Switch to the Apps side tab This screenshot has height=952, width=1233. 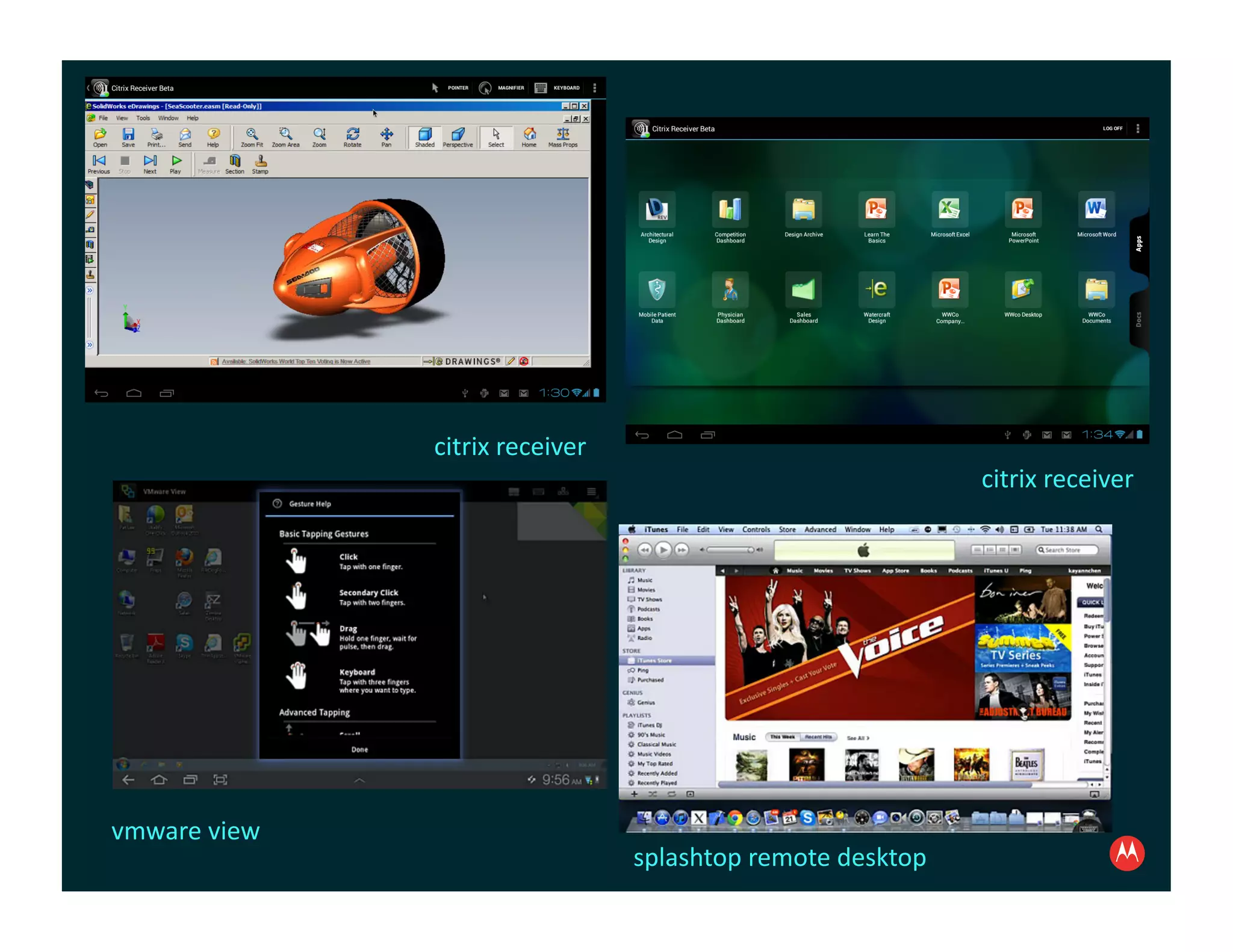pos(1138,244)
